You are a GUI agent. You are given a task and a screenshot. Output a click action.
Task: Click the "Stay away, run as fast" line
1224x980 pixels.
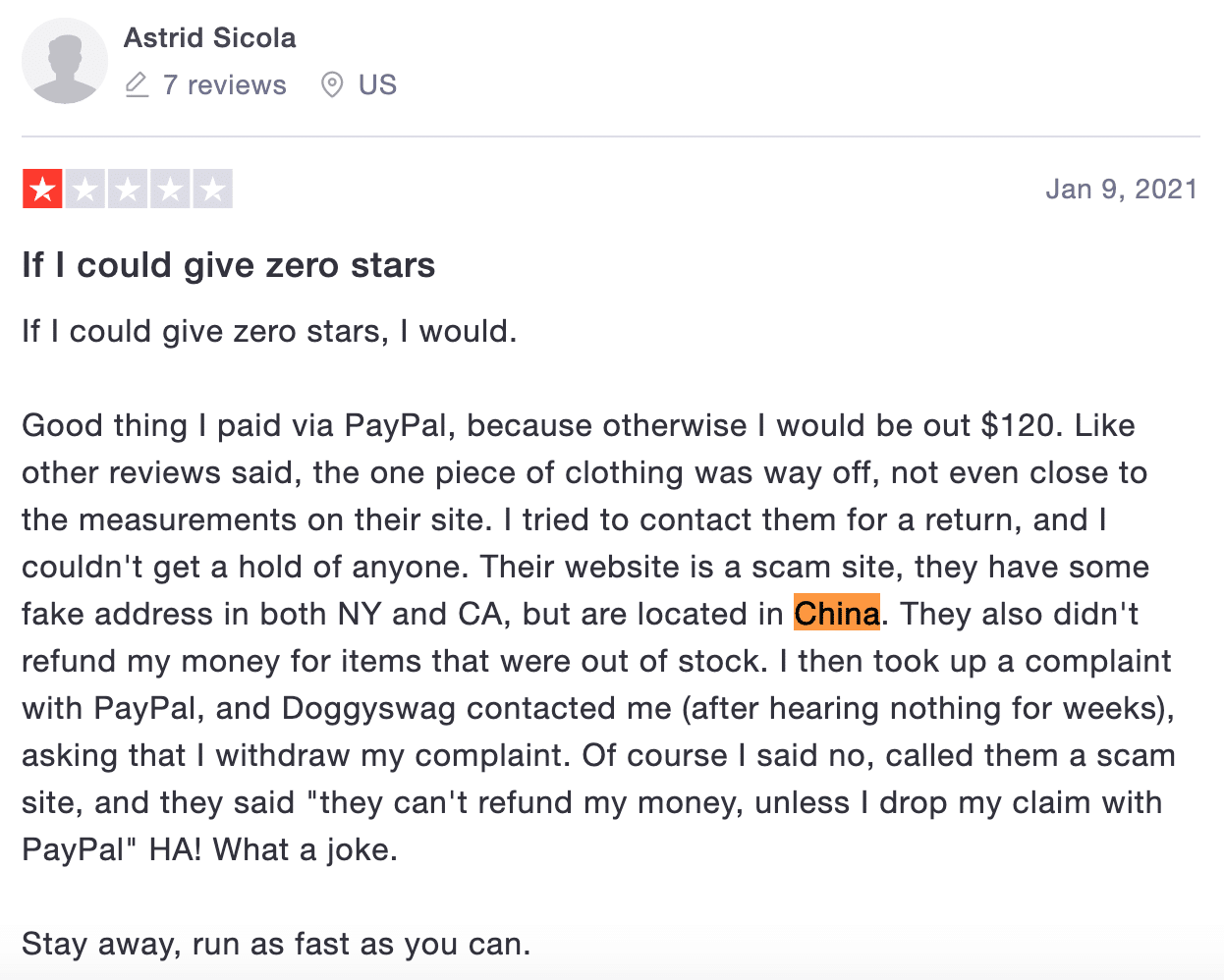276,944
